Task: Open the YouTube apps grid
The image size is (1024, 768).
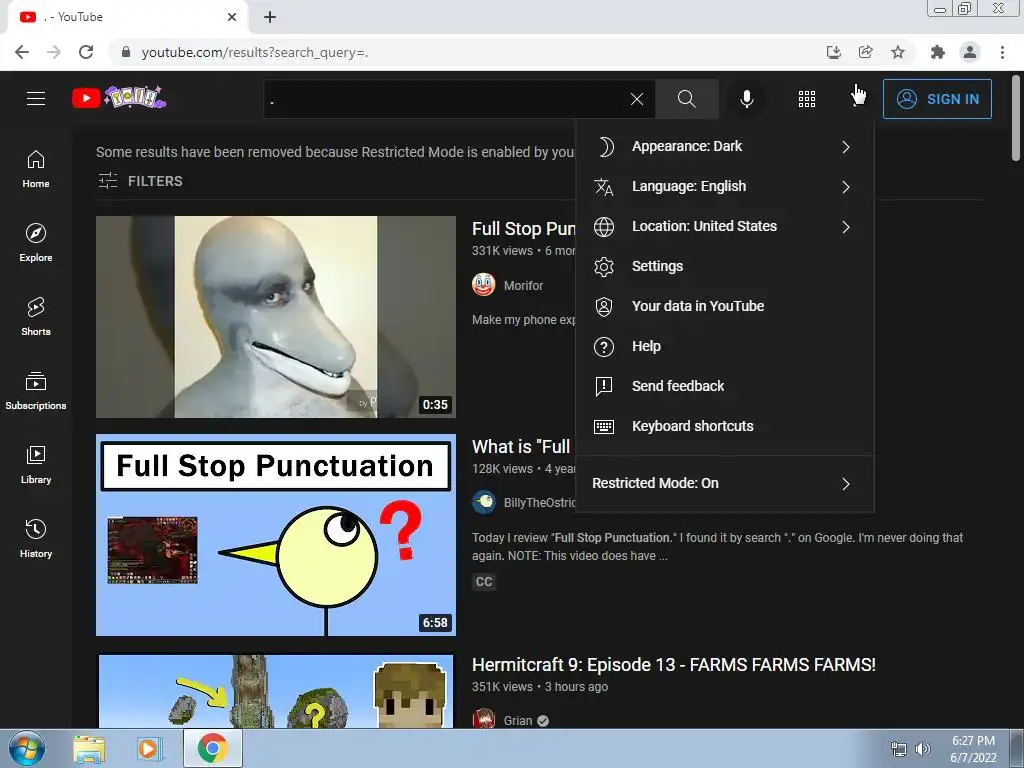Action: [807, 99]
